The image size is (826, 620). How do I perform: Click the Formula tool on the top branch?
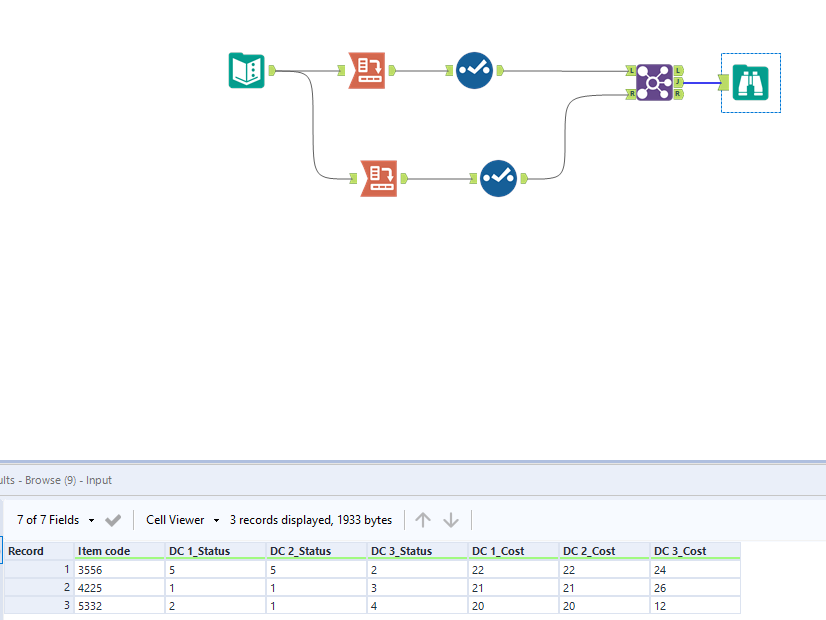[x=475, y=71]
